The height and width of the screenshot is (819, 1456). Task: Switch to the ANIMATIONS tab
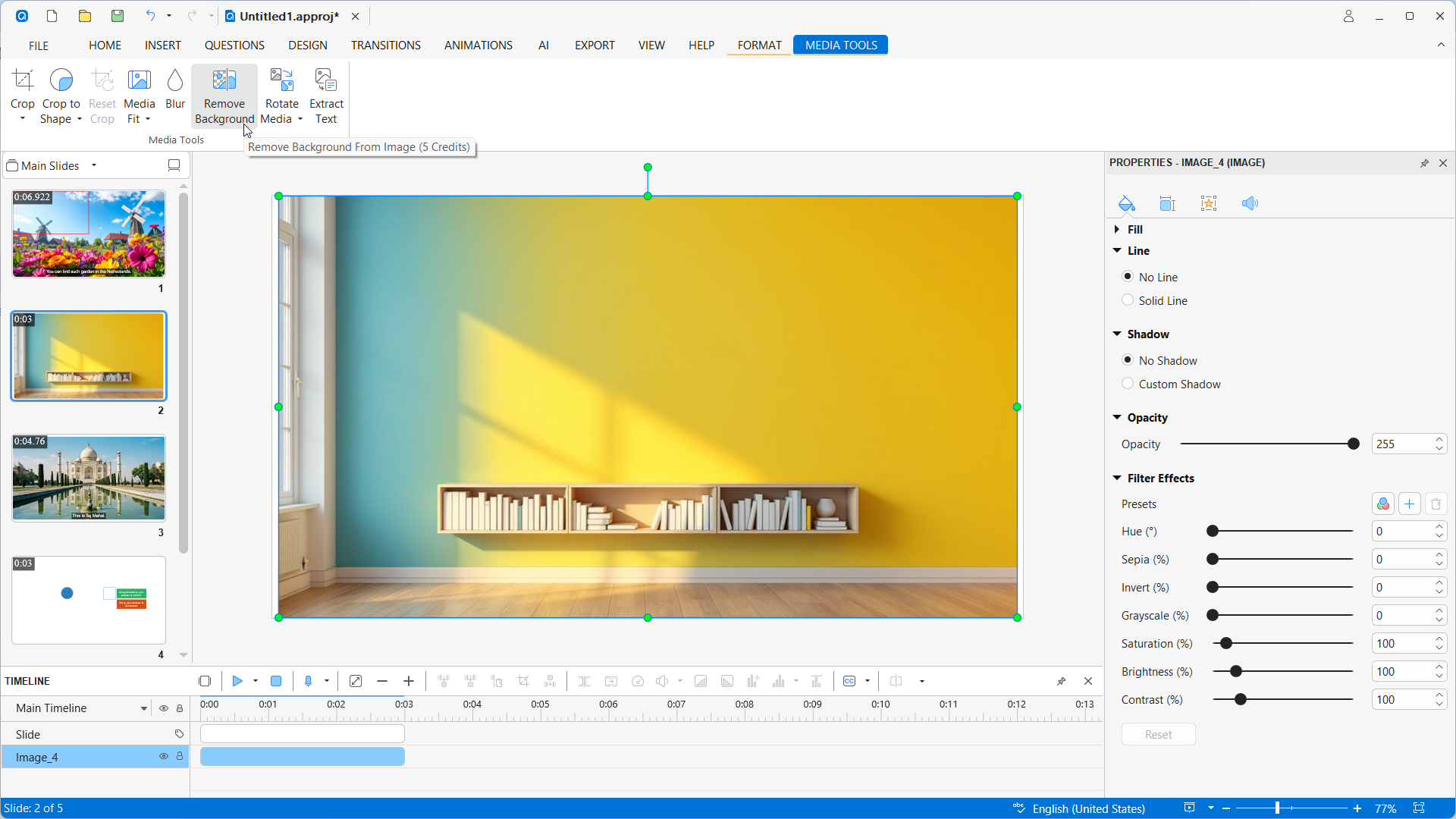[478, 45]
